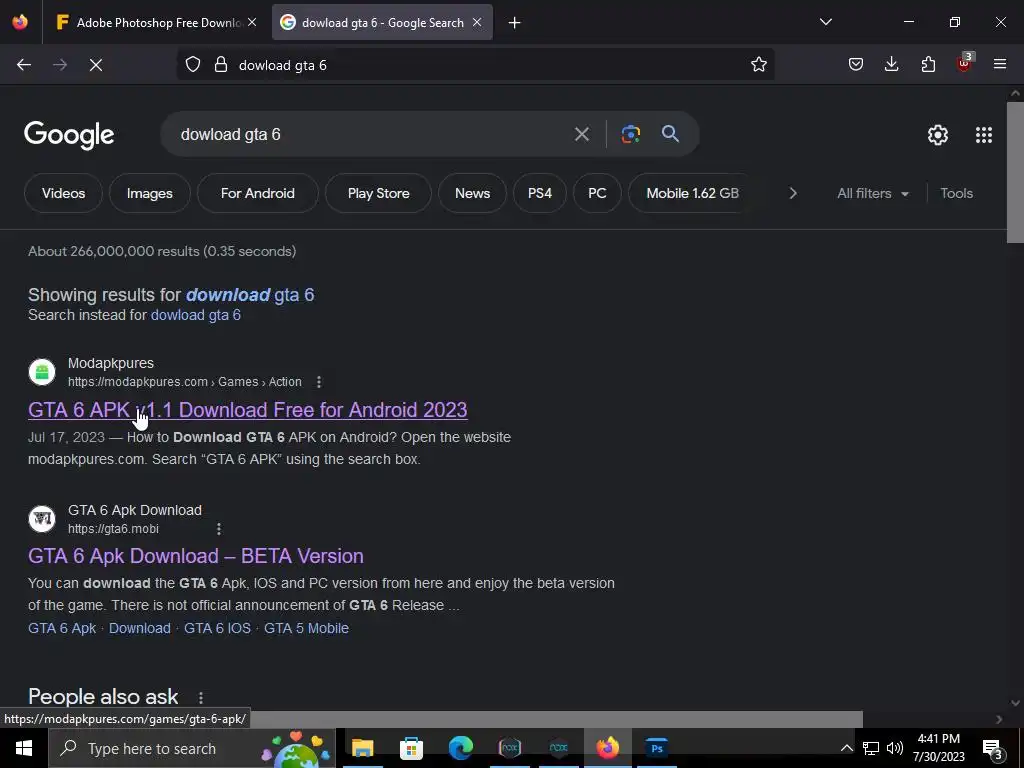Open options for the gta6.mobi result
The width and height of the screenshot is (1024, 768).
pyautogui.click(x=219, y=529)
